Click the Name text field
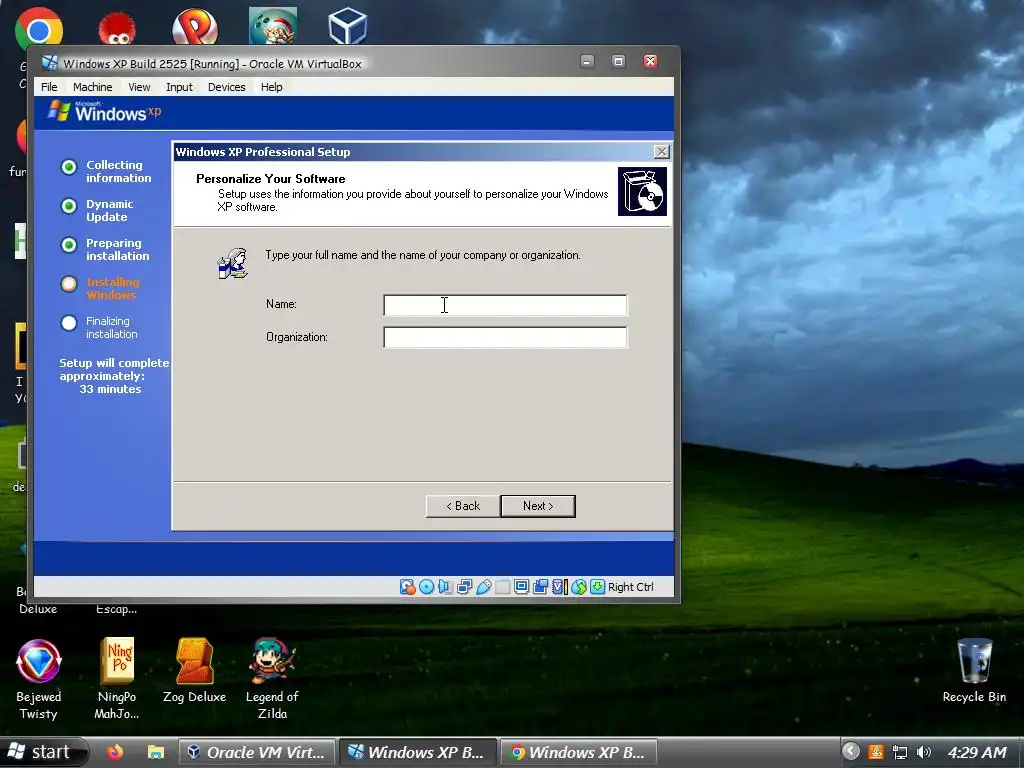The image size is (1024, 768). coord(505,305)
